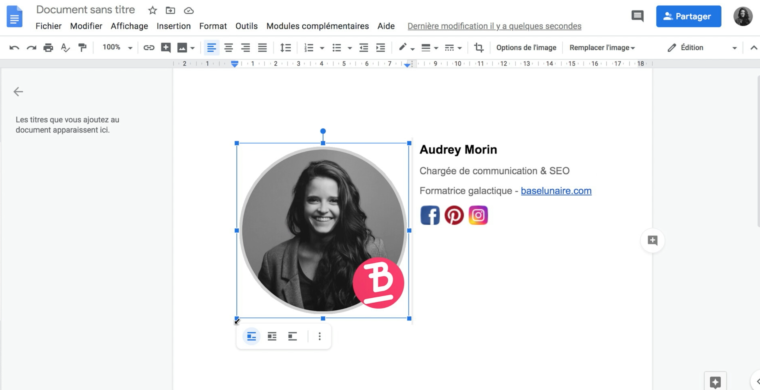Select the break text image option
Screen dimensions: 760x390
[292, 336]
